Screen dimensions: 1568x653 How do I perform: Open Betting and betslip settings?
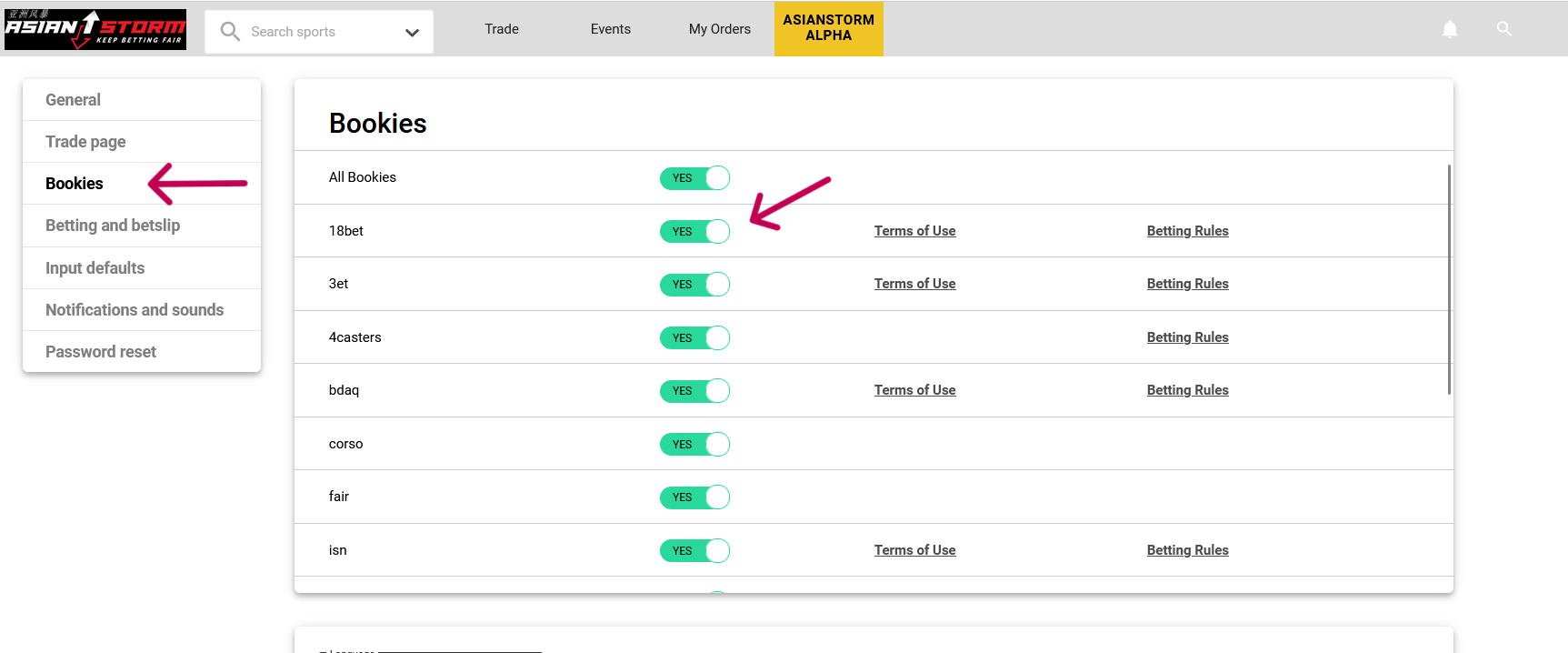point(142,226)
